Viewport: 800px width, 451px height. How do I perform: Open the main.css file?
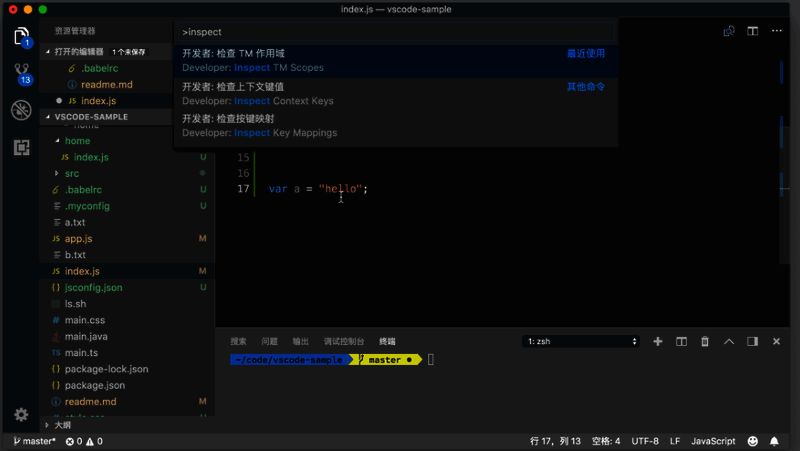pos(85,320)
